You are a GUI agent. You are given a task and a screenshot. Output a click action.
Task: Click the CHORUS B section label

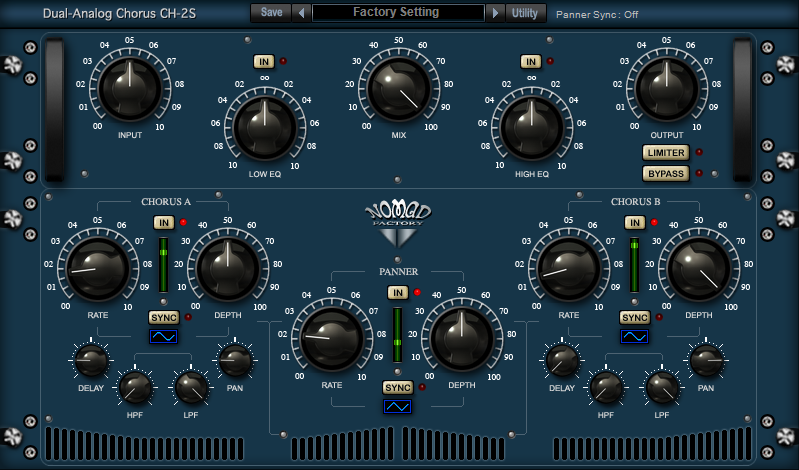click(635, 202)
